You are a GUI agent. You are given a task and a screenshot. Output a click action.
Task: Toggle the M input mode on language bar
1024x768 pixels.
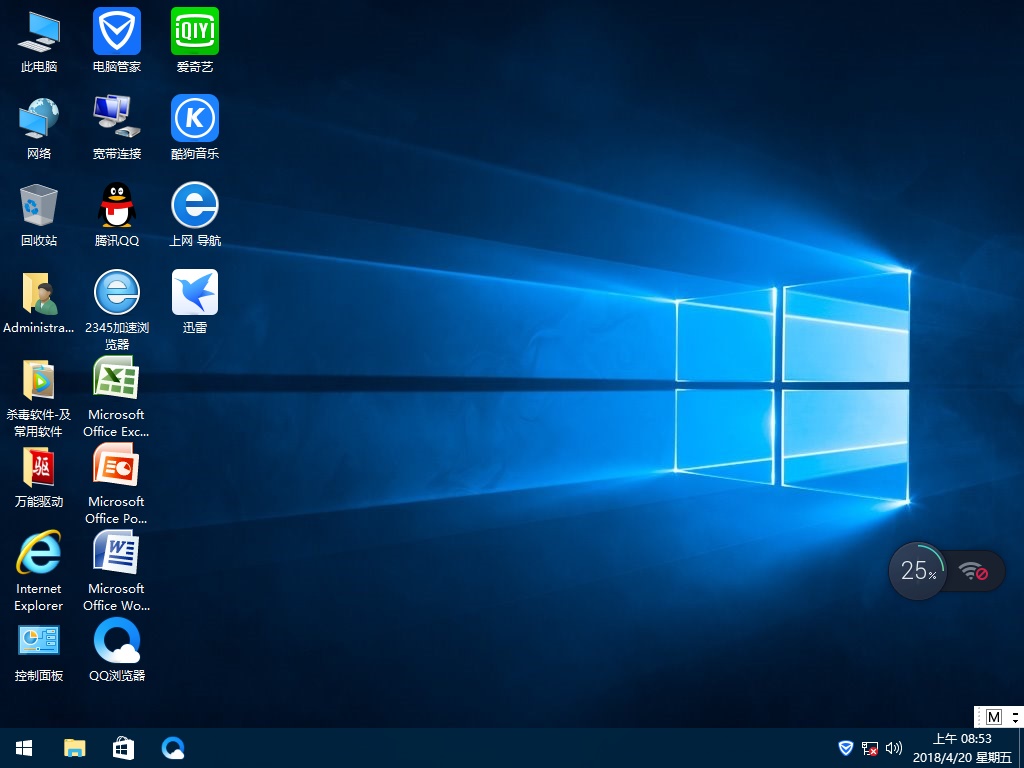coord(993,717)
